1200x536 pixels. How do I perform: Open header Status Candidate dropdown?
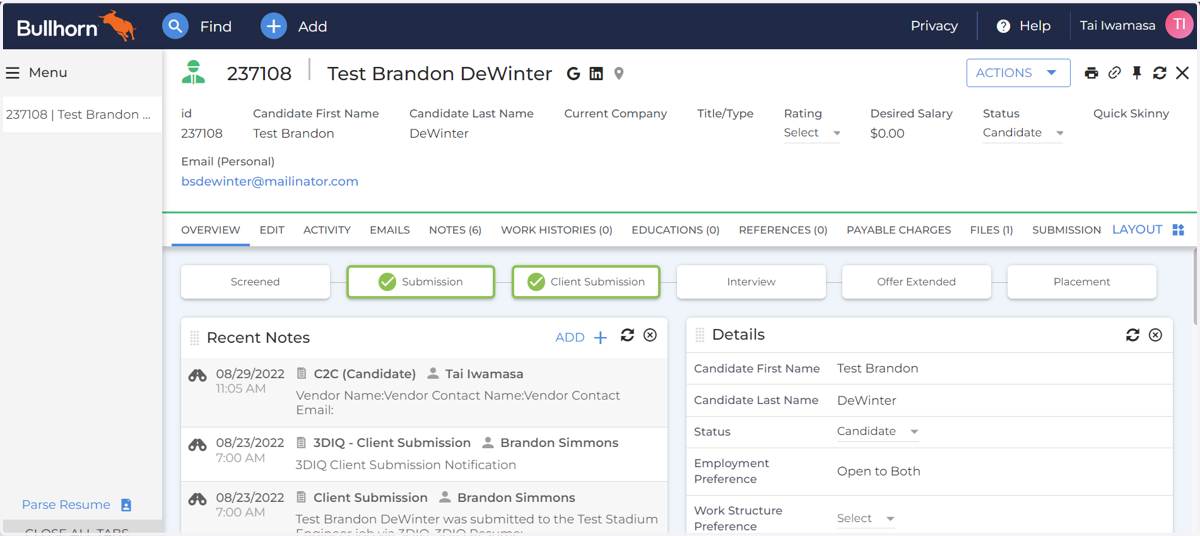tap(1023, 133)
